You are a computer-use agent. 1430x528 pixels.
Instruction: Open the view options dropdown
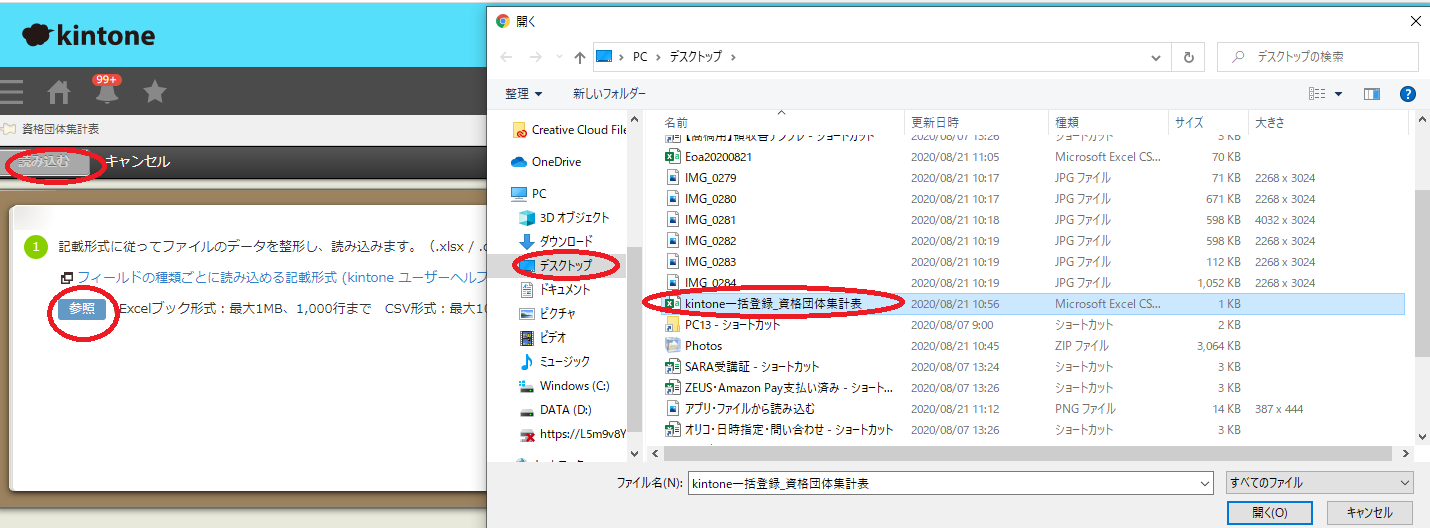point(1338,94)
